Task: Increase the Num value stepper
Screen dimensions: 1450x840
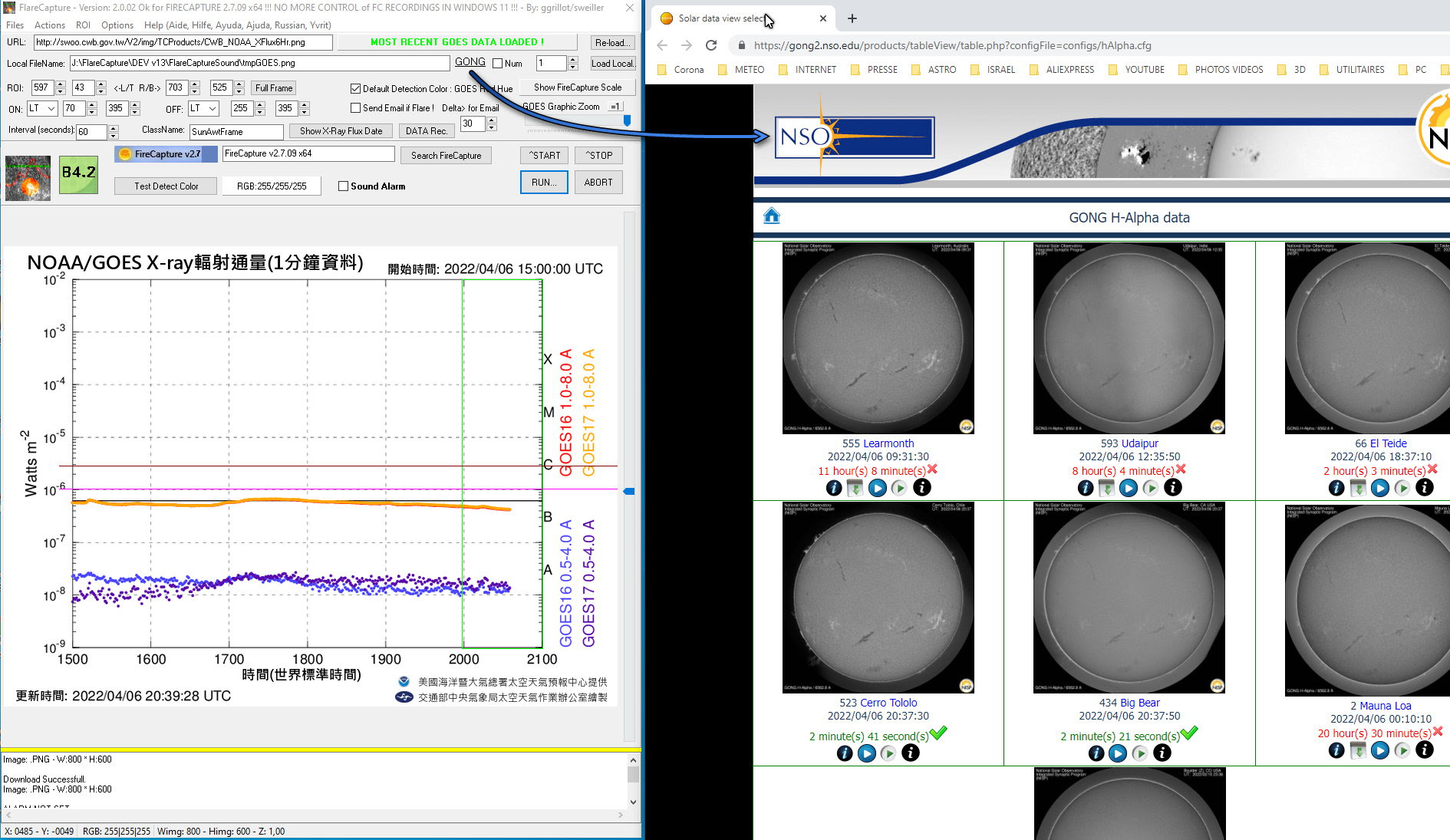Action: point(572,60)
